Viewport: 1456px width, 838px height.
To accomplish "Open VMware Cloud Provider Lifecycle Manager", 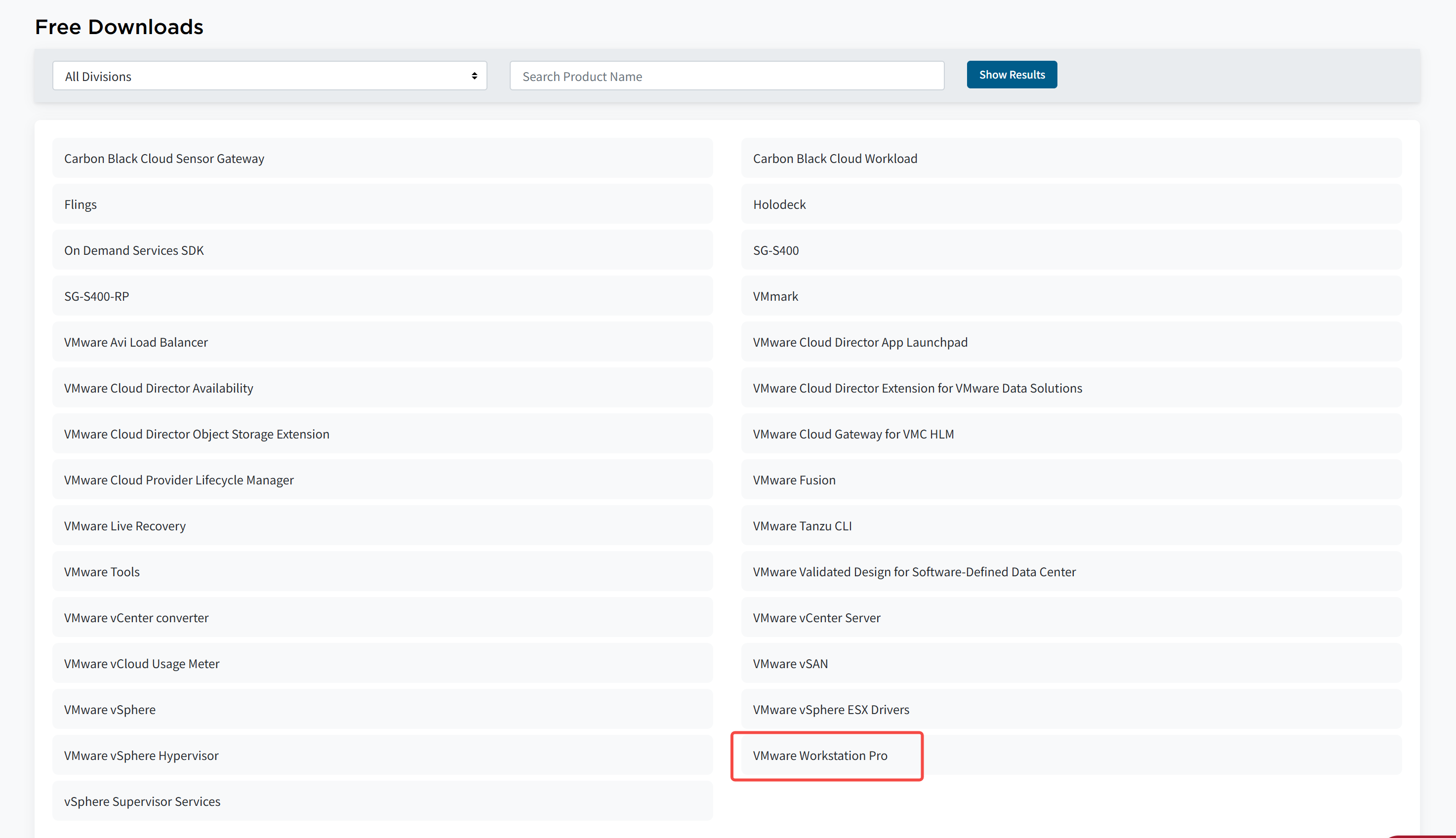I will pyautogui.click(x=382, y=480).
